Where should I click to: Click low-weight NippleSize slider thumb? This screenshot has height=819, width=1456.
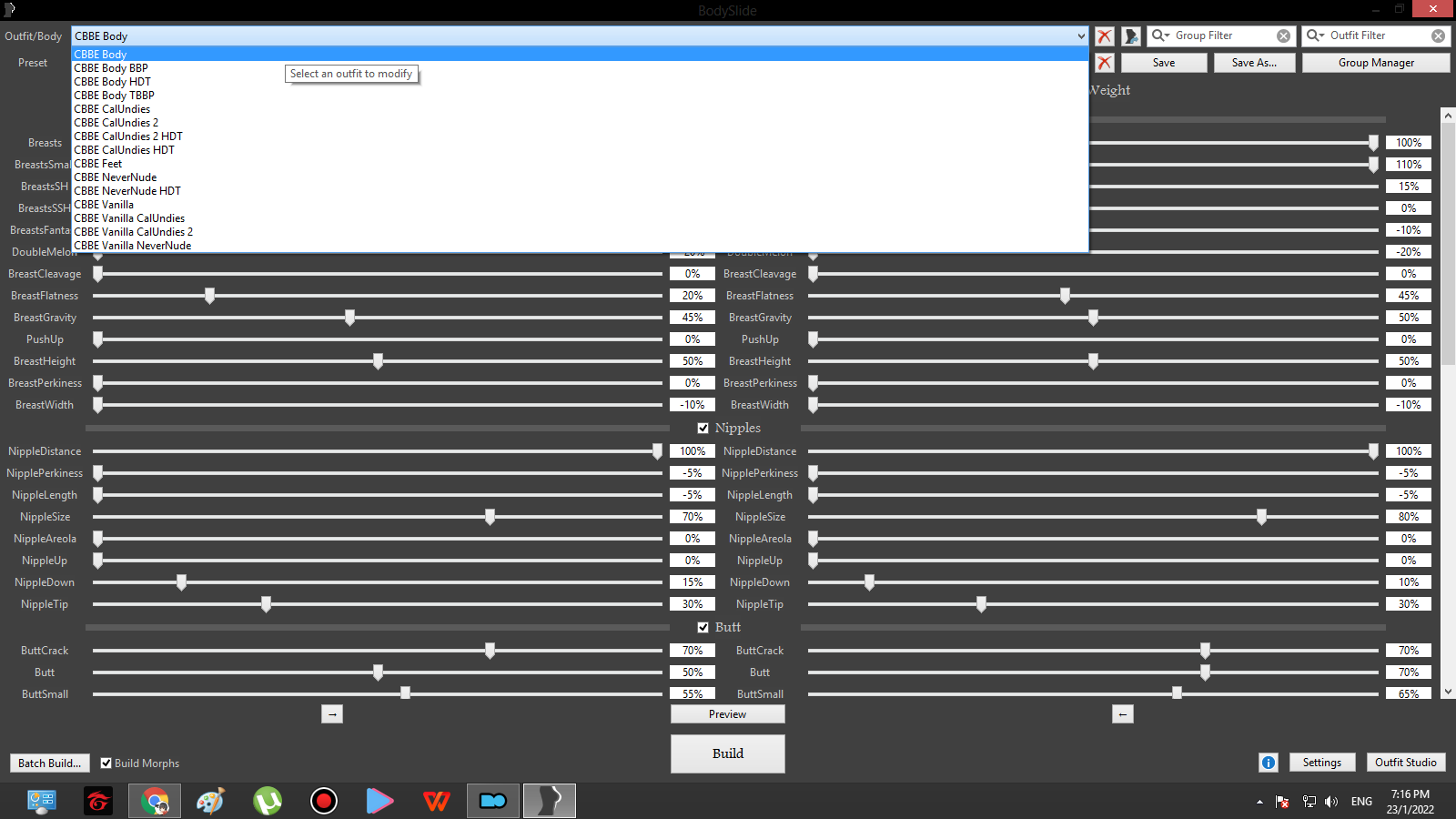[x=490, y=517]
